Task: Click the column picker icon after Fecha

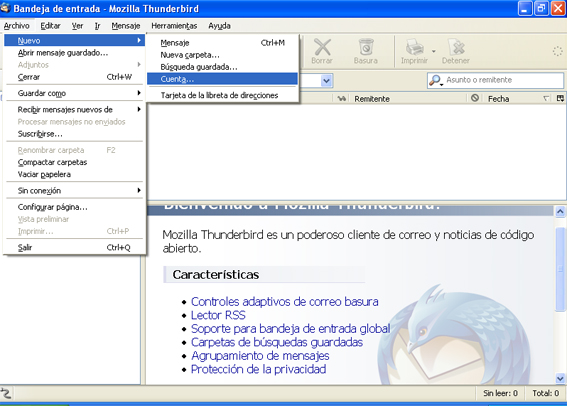Action: pos(560,98)
